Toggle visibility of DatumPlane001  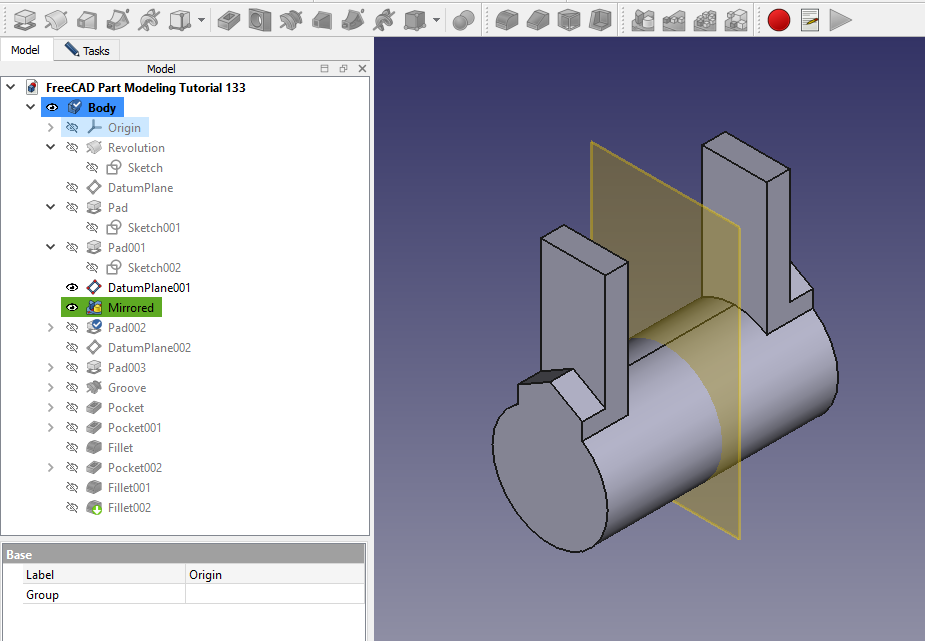(x=72, y=288)
